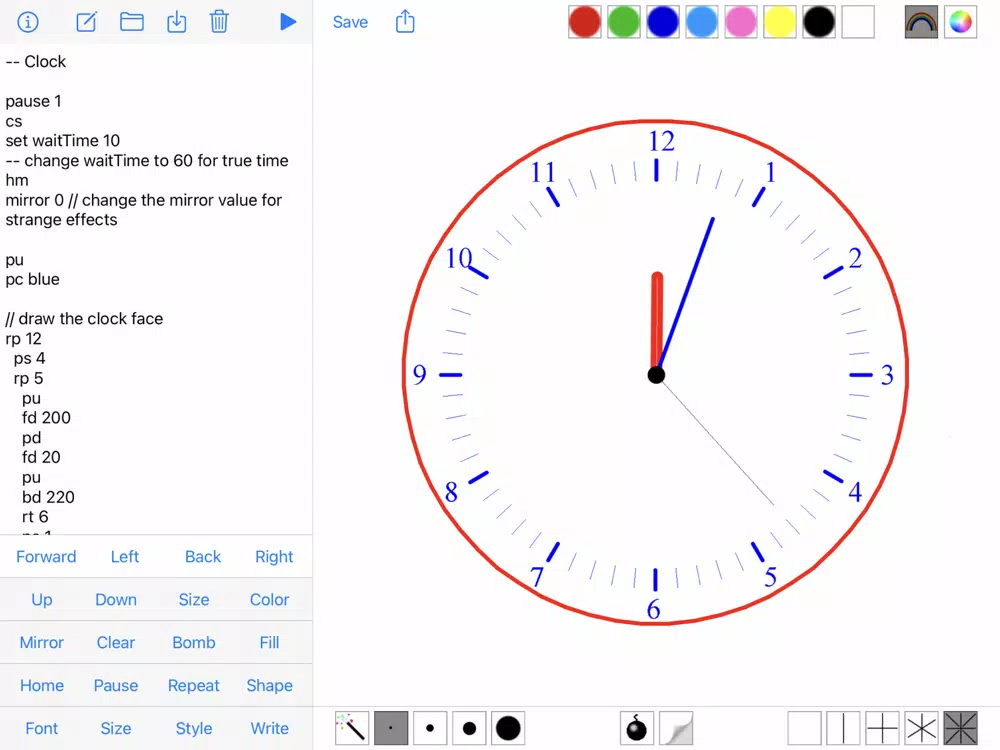Screen dimensions: 1000x750
Task: Click the bomb icon to clear canvas
Action: [x=636, y=728]
